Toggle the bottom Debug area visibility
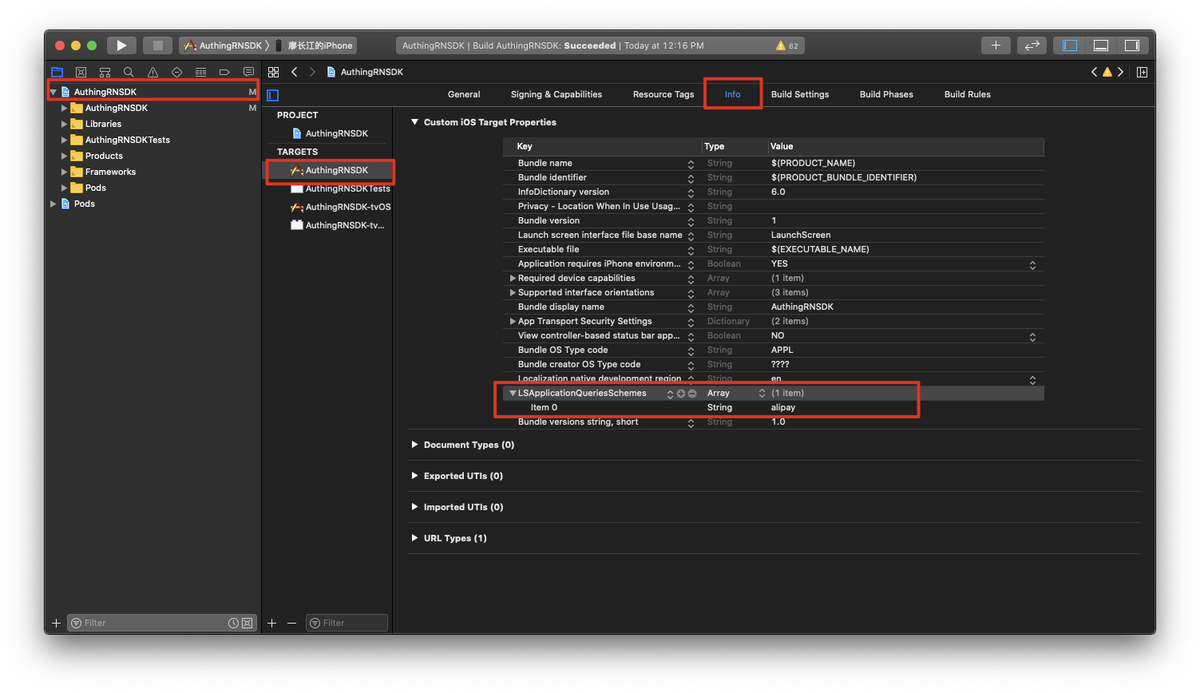Image resolution: width=1200 pixels, height=693 pixels. (x=1100, y=45)
